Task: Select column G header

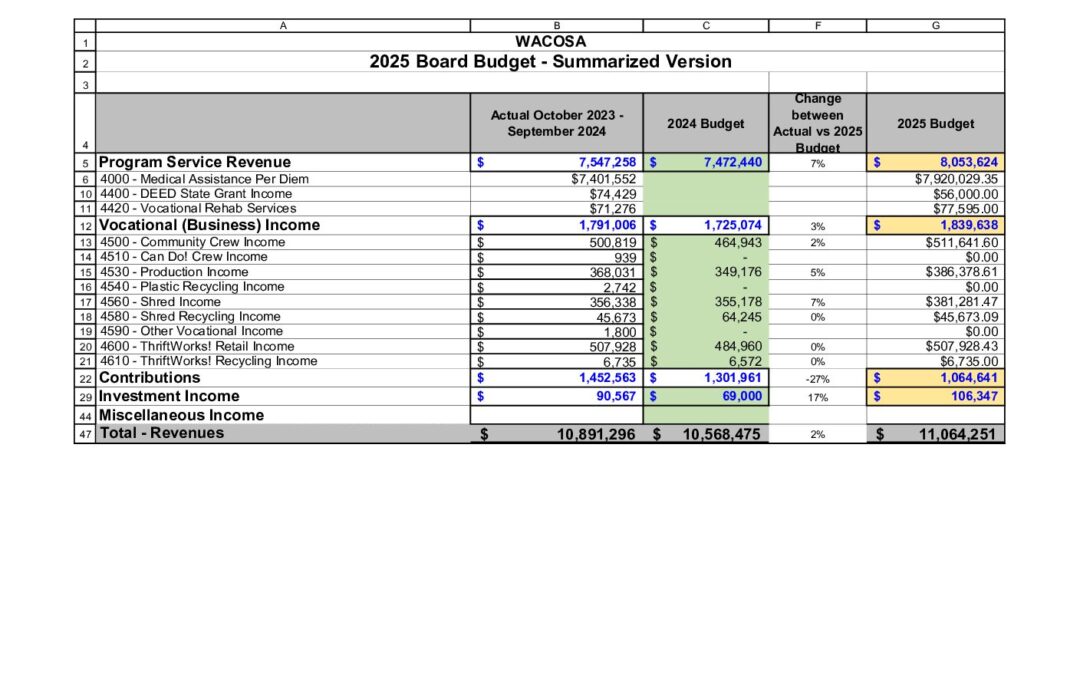Action: click(x=935, y=25)
